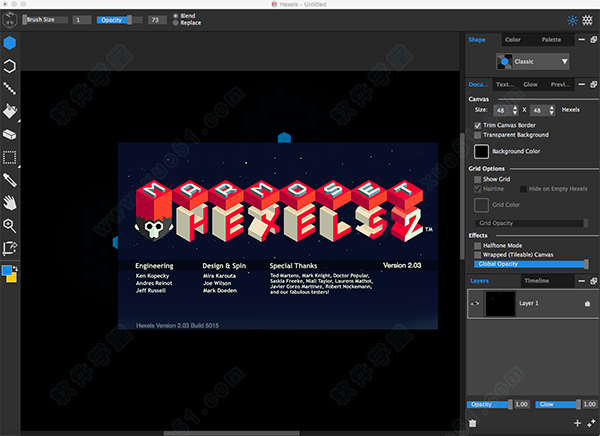Click the blue foreground color swatch

(x=7, y=270)
